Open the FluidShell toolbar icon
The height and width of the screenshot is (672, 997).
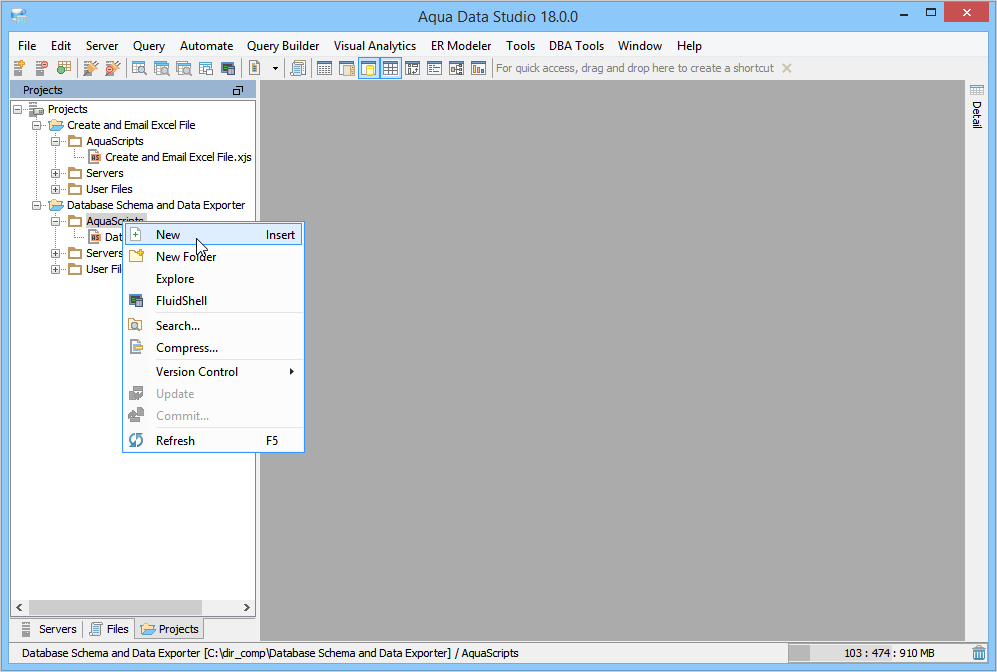click(x=228, y=68)
